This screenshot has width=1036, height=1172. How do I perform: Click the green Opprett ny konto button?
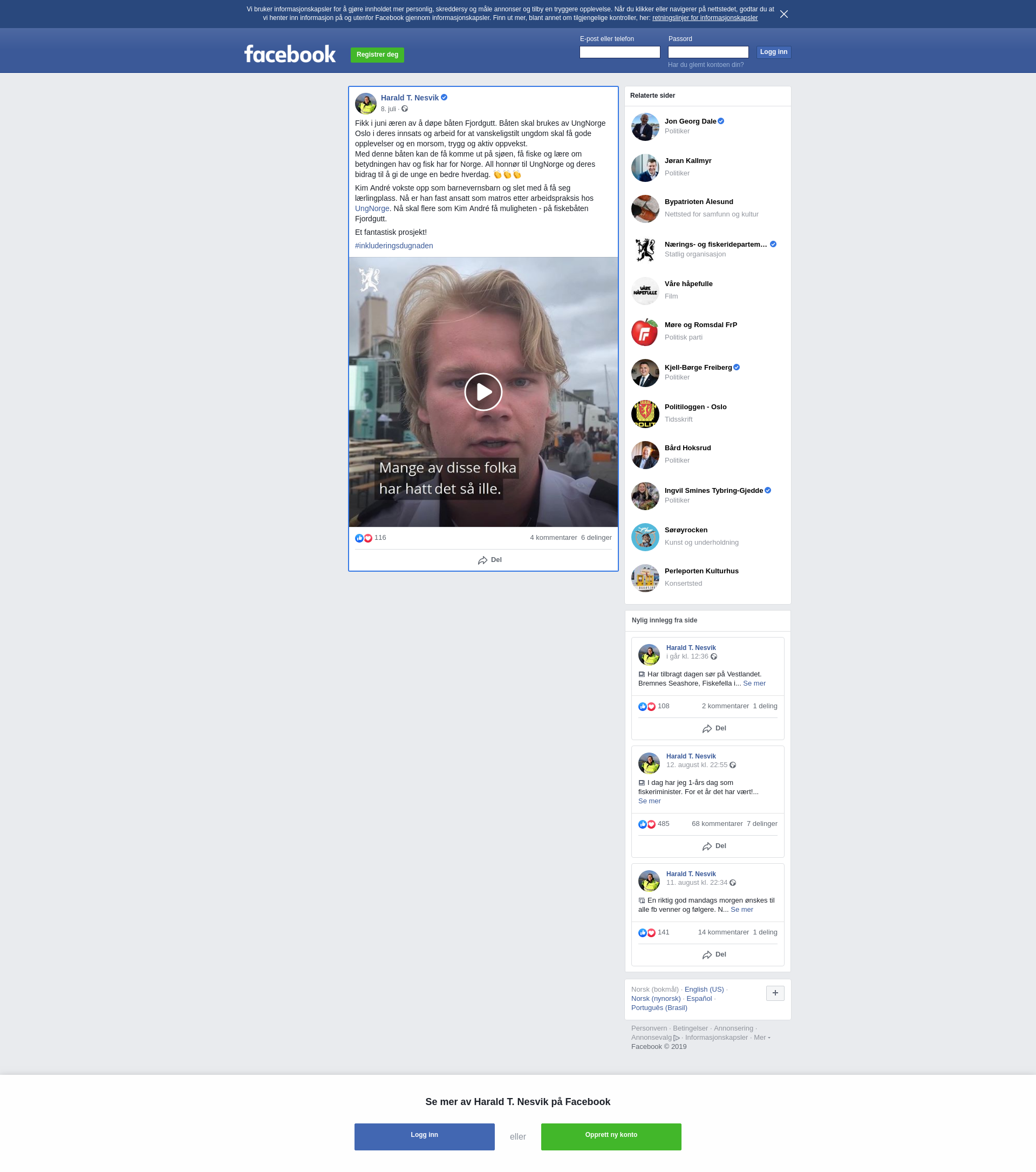coord(611,1136)
